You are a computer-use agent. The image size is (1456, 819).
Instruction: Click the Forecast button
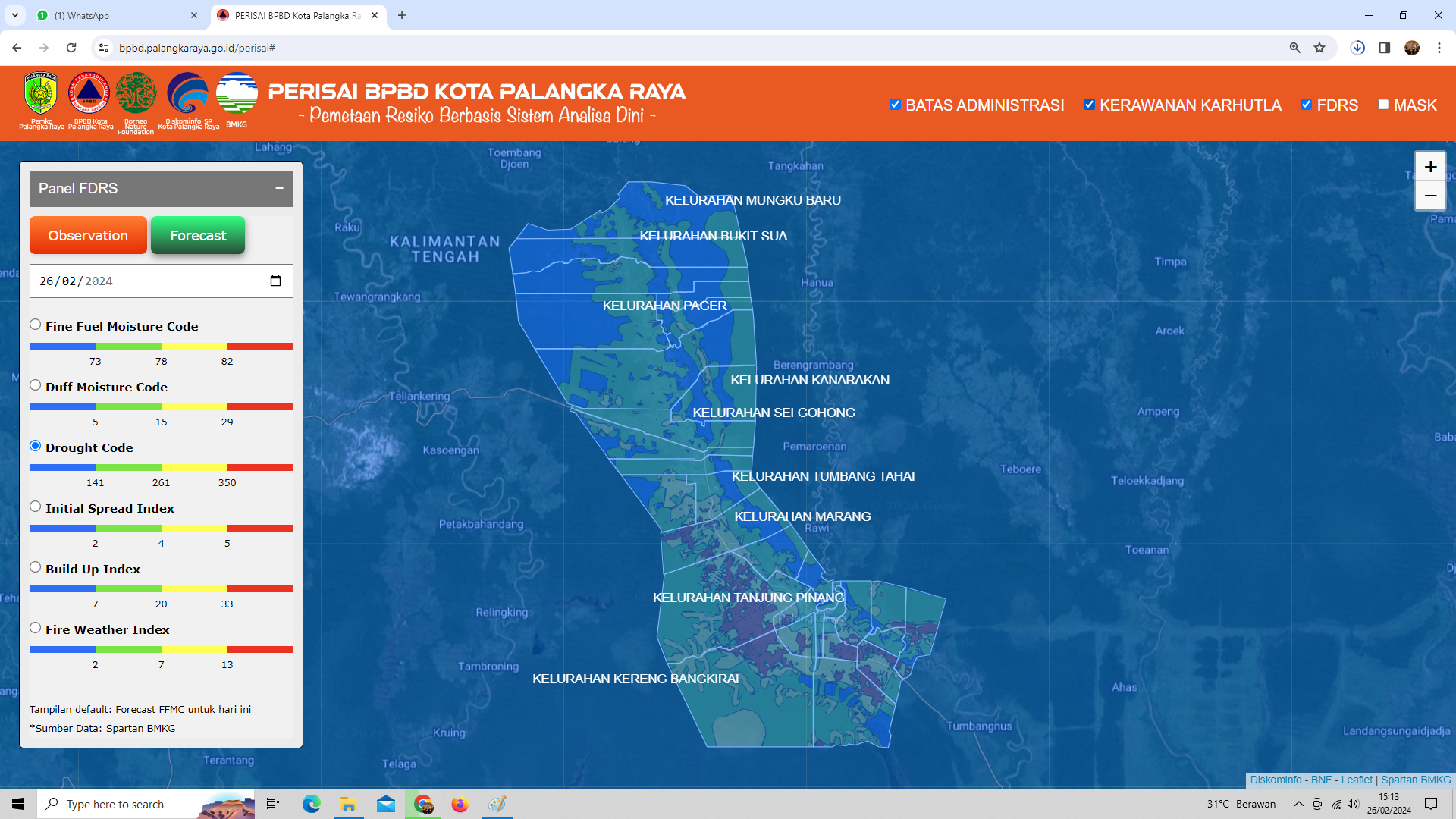click(x=198, y=235)
